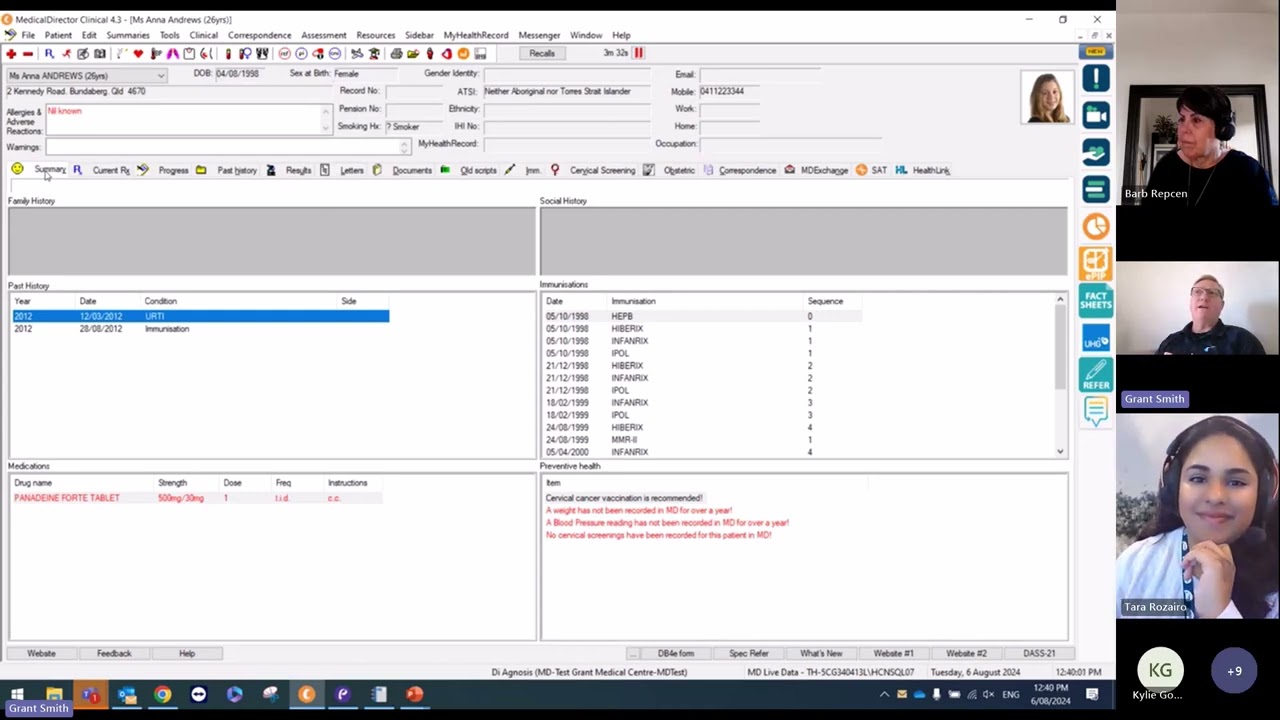Click the printer icon in the toolbar

tap(396, 54)
